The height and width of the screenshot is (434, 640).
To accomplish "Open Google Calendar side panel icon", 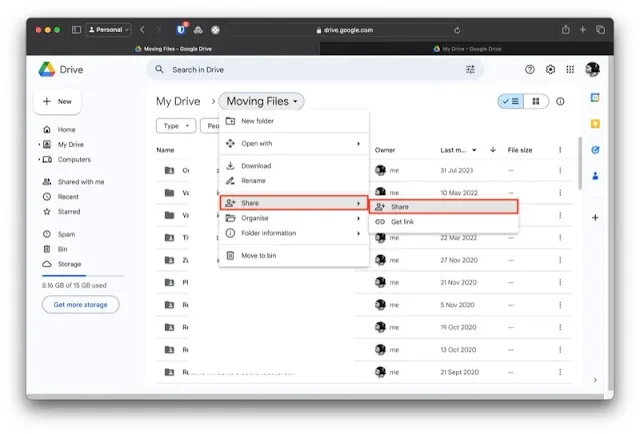I will point(595,98).
